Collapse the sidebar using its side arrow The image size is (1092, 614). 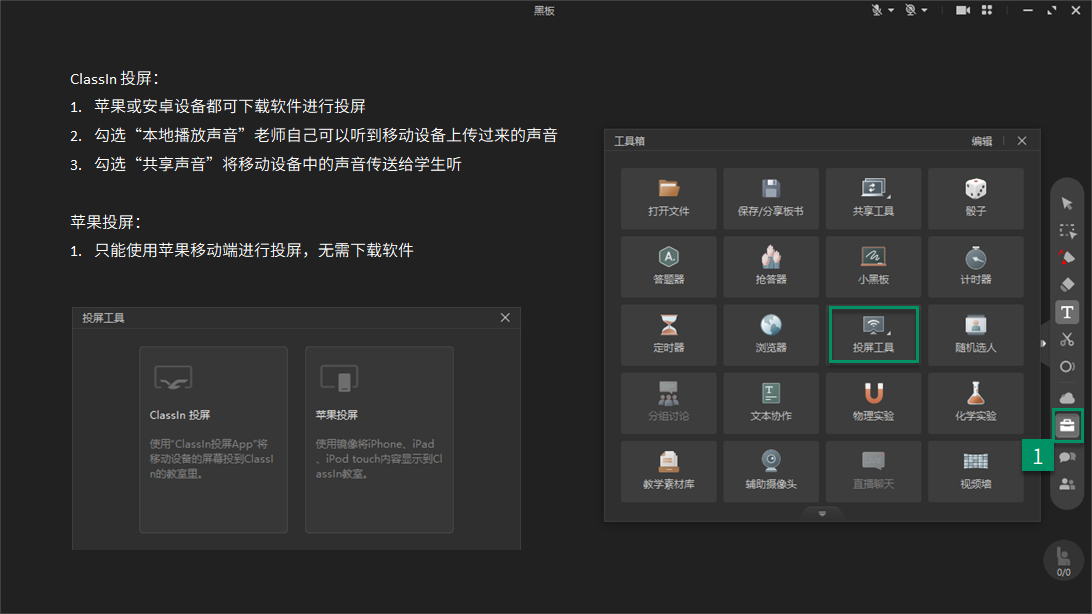click(x=1043, y=343)
